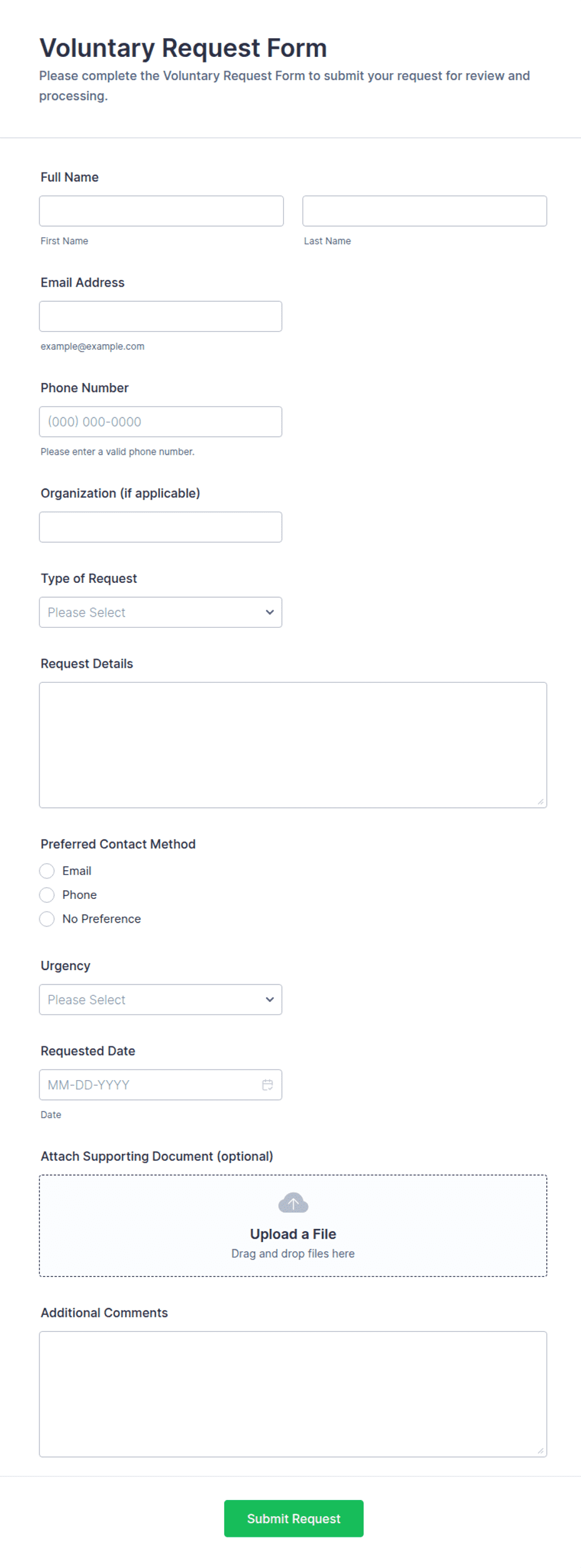The image size is (581, 1568).
Task: Open the calendar icon in Requested Date
Action: pyautogui.click(x=267, y=1085)
